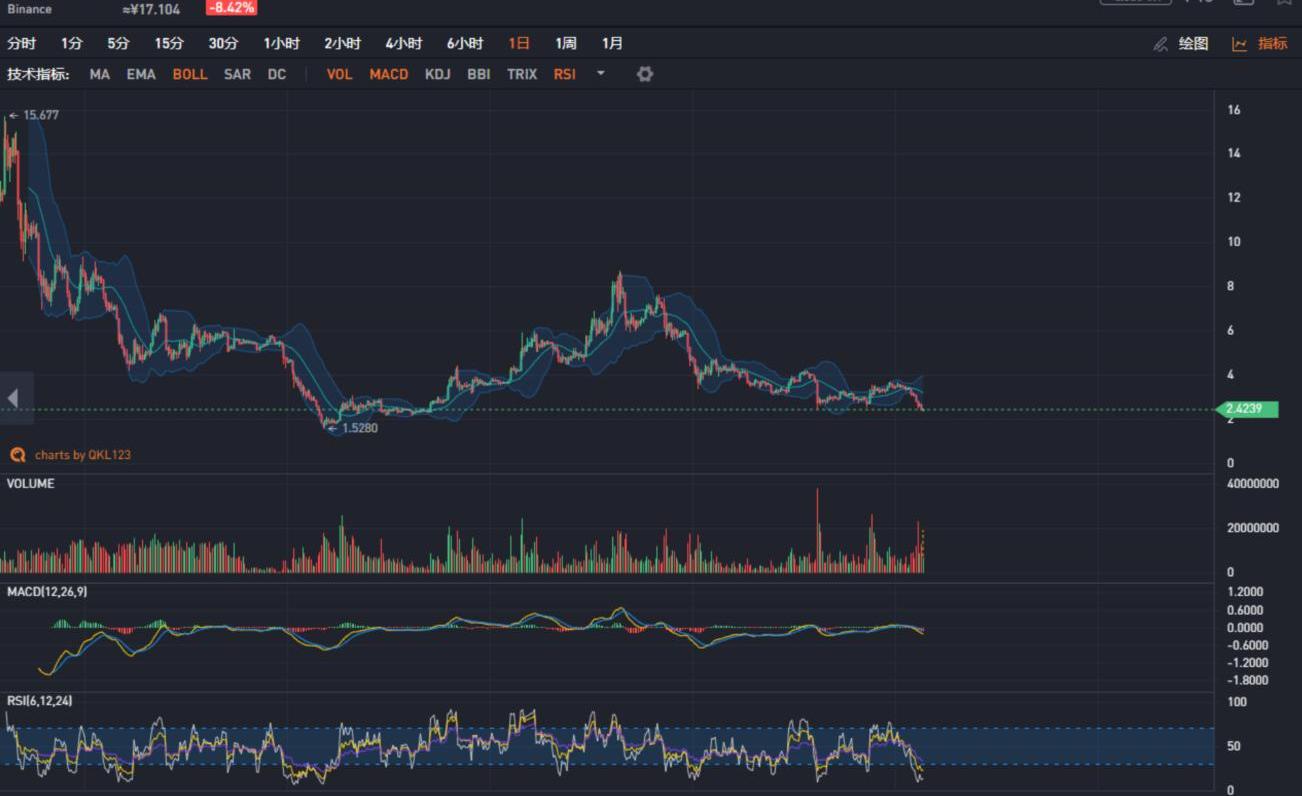Disable the MACD sub-chart indicator
The width and height of the screenshot is (1302, 796).
coord(388,74)
